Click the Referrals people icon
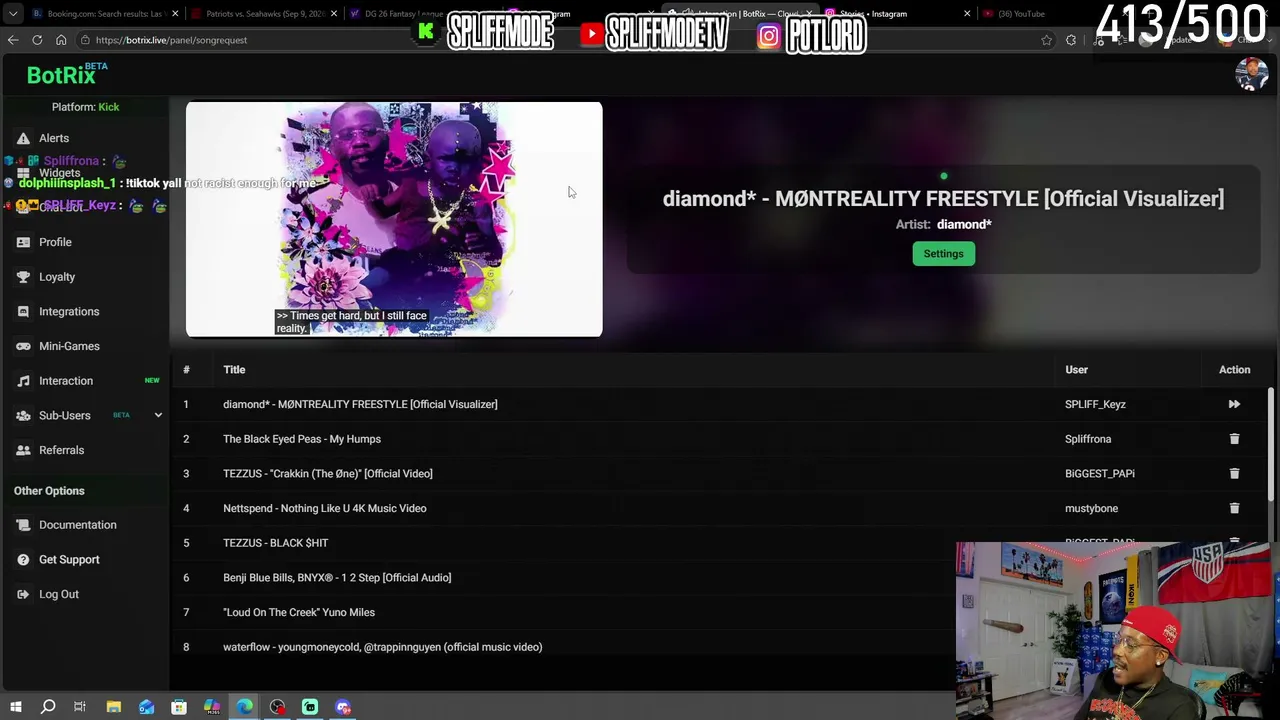Screen dimensions: 1280x720 [x=23, y=450]
